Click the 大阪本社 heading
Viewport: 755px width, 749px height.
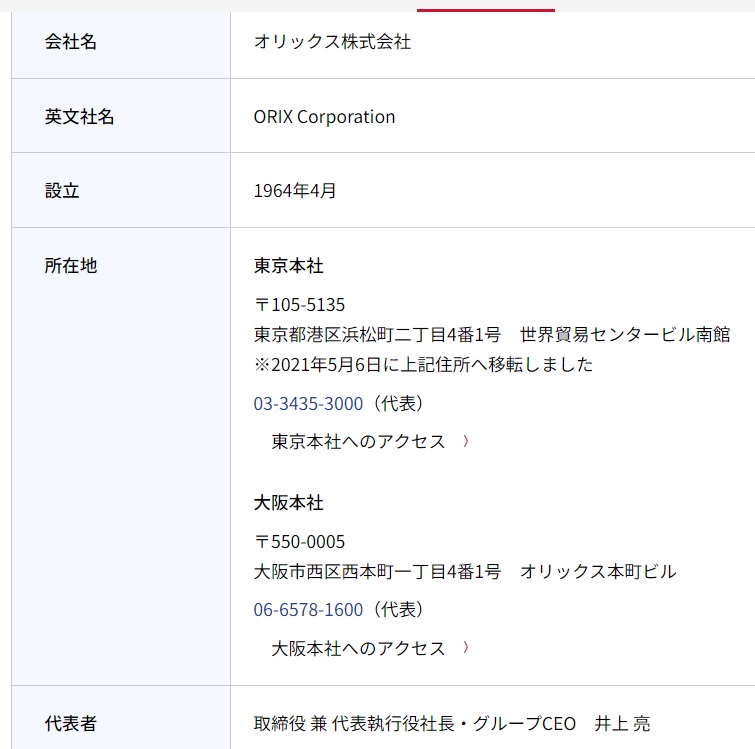coord(288,503)
